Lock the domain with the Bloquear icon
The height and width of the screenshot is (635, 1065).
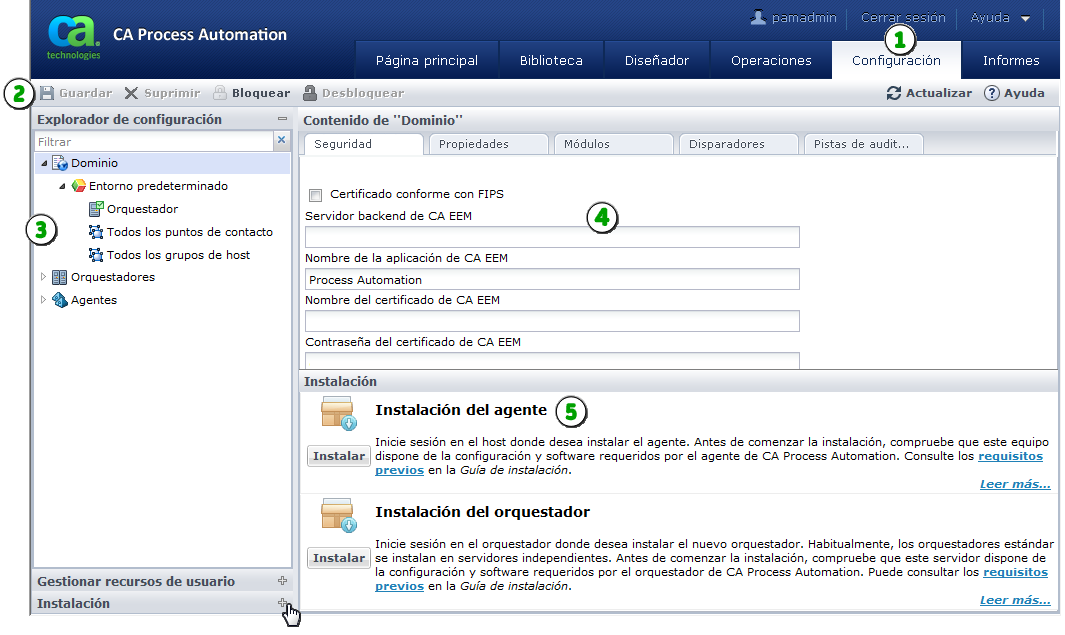(x=220, y=92)
